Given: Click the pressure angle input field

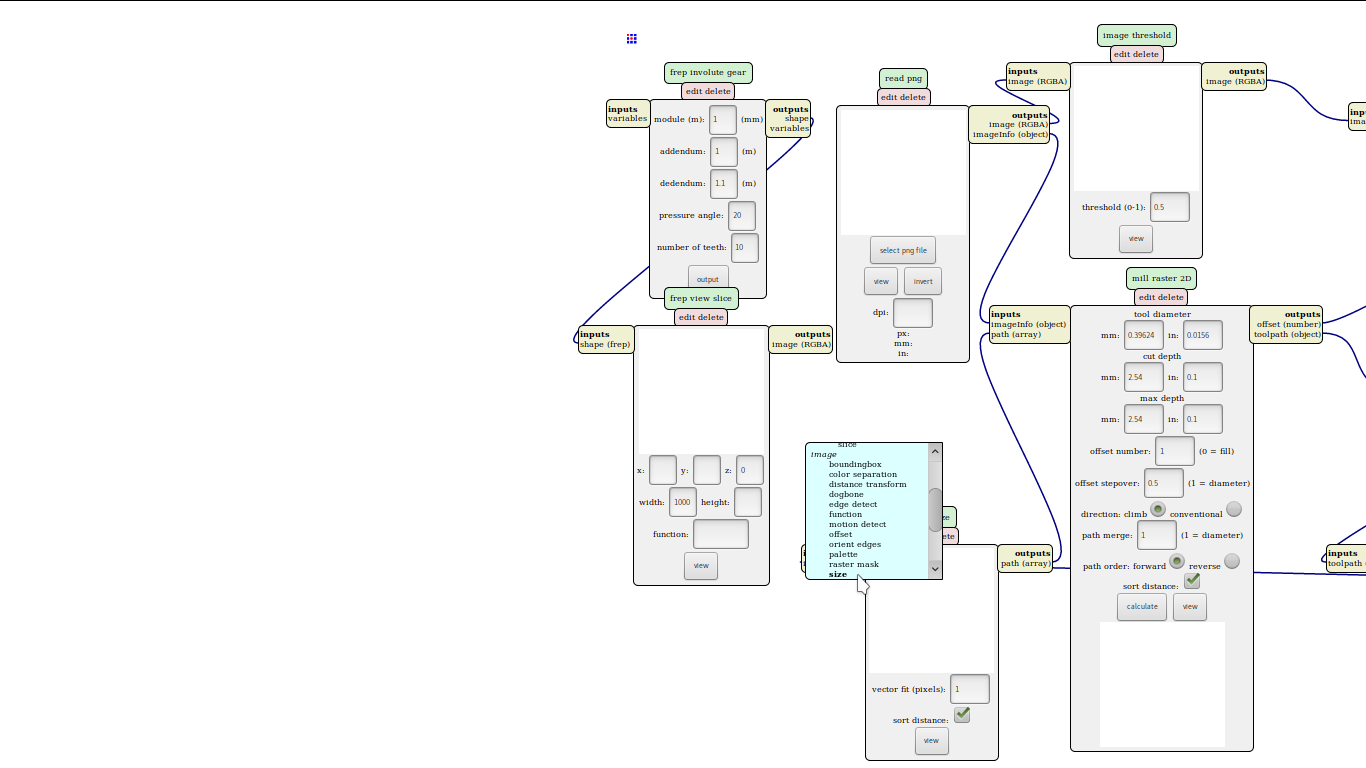Looking at the screenshot, I should pyautogui.click(x=742, y=216).
